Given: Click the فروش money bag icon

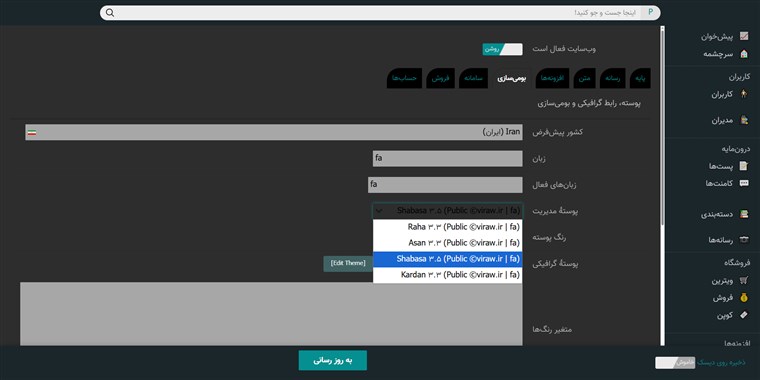Looking at the screenshot, I should tap(744, 298).
